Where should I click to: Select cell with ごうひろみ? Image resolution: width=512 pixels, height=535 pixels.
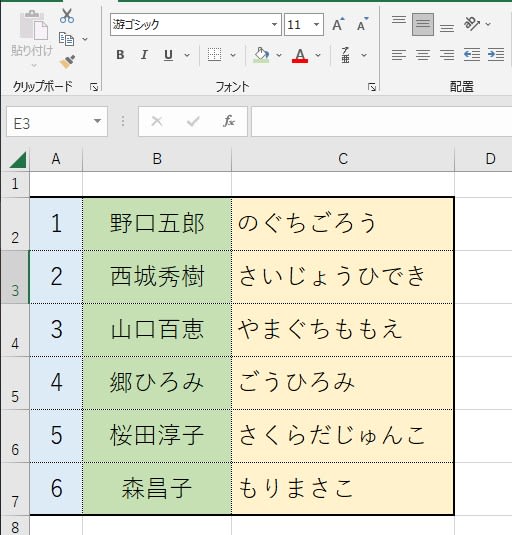[x=343, y=383]
